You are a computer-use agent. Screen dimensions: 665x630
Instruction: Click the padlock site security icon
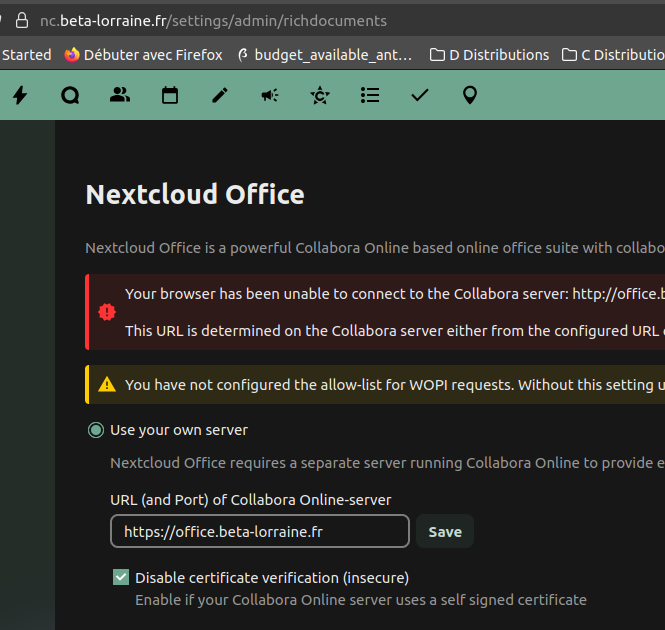21,20
